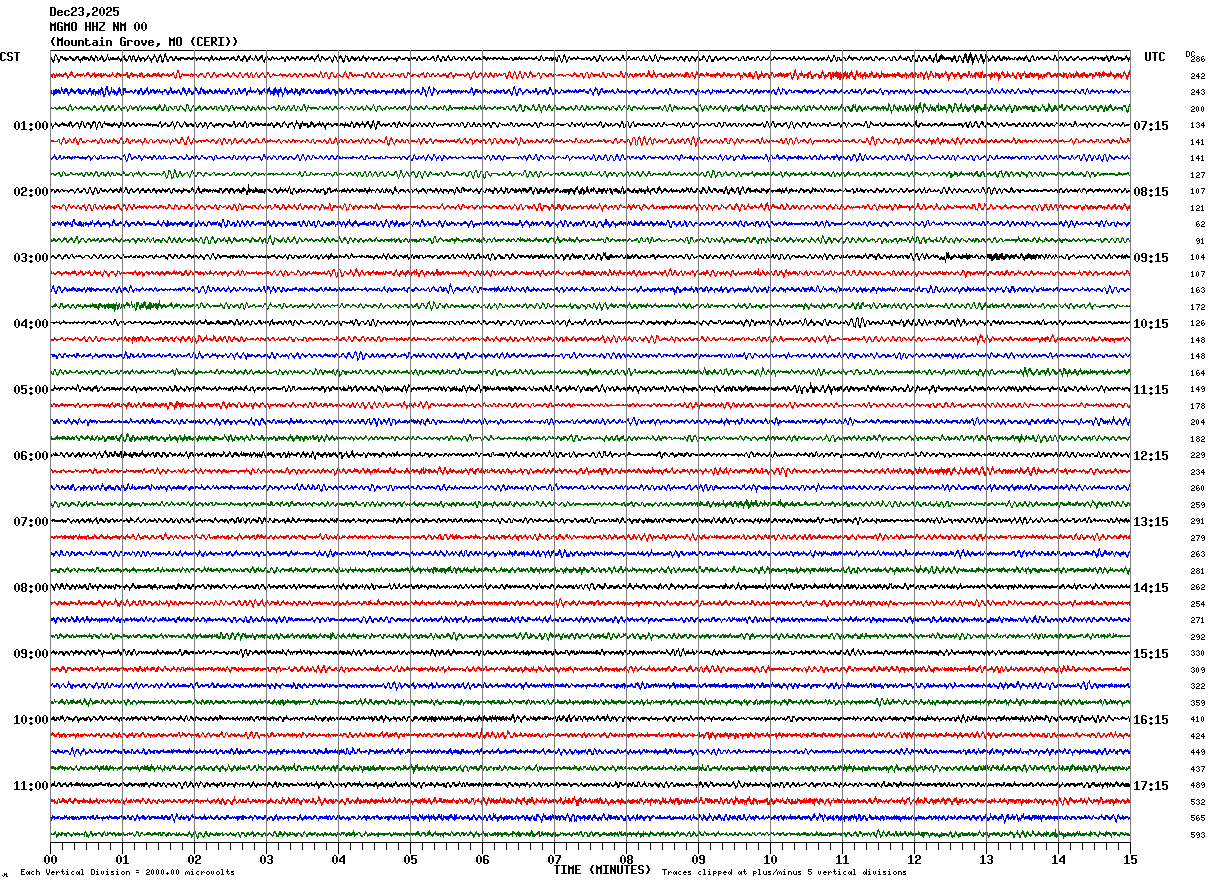Click minute tick label 06 on x-axis
The height and width of the screenshot is (886, 1210).
[x=482, y=859]
